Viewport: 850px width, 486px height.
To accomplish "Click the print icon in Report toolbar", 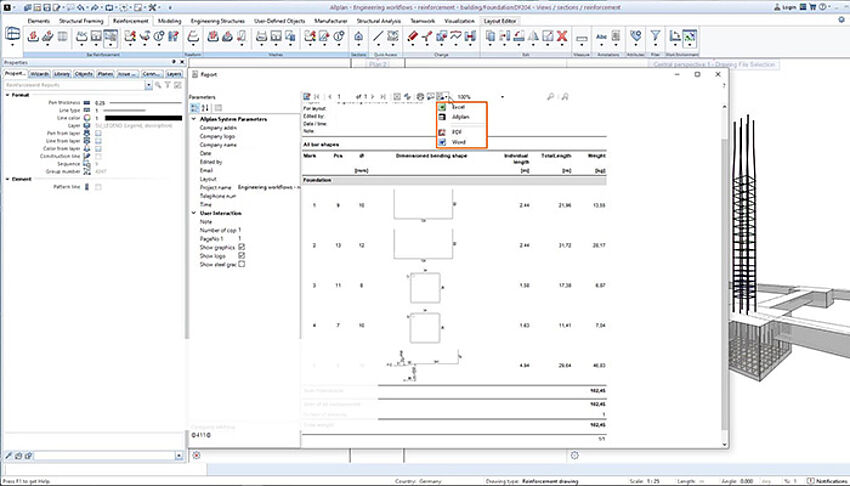I will [421, 96].
